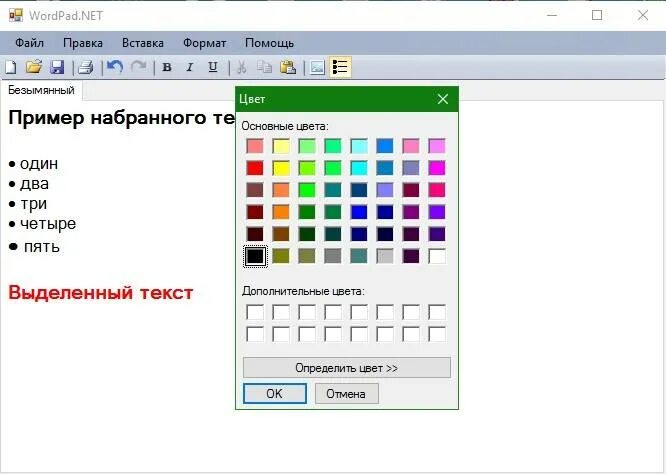Pick the pure red swatch in second row
This screenshot has height=474, width=666.
pyautogui.click(x=255, y=168)
